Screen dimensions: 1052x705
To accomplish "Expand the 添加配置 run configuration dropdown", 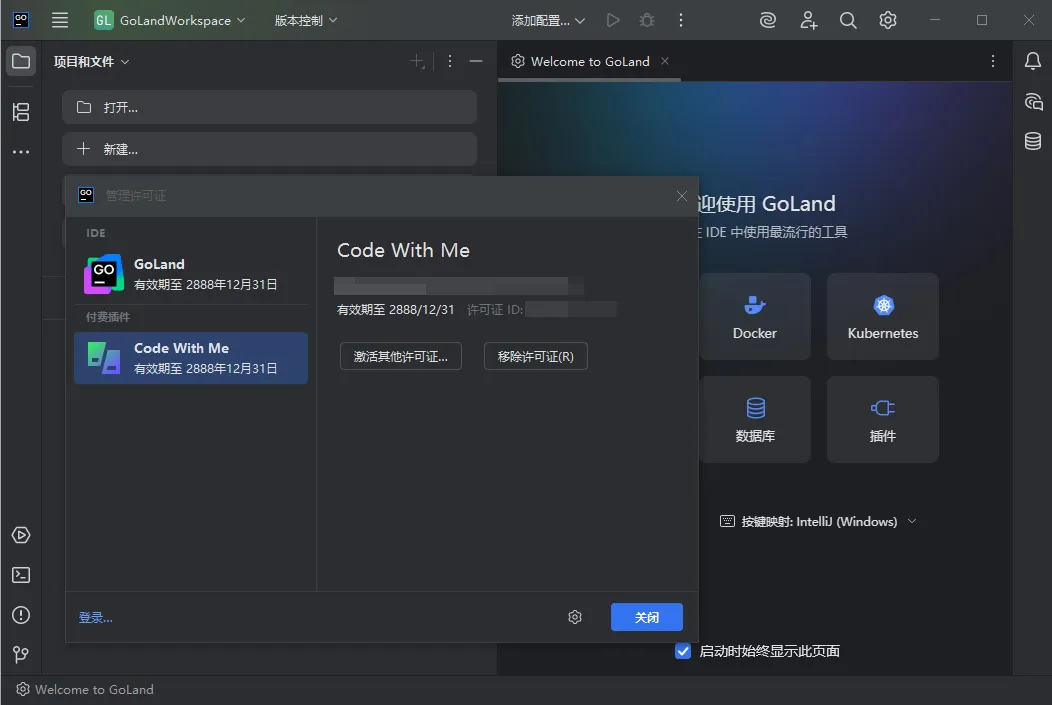I will [x=548, y=20].
